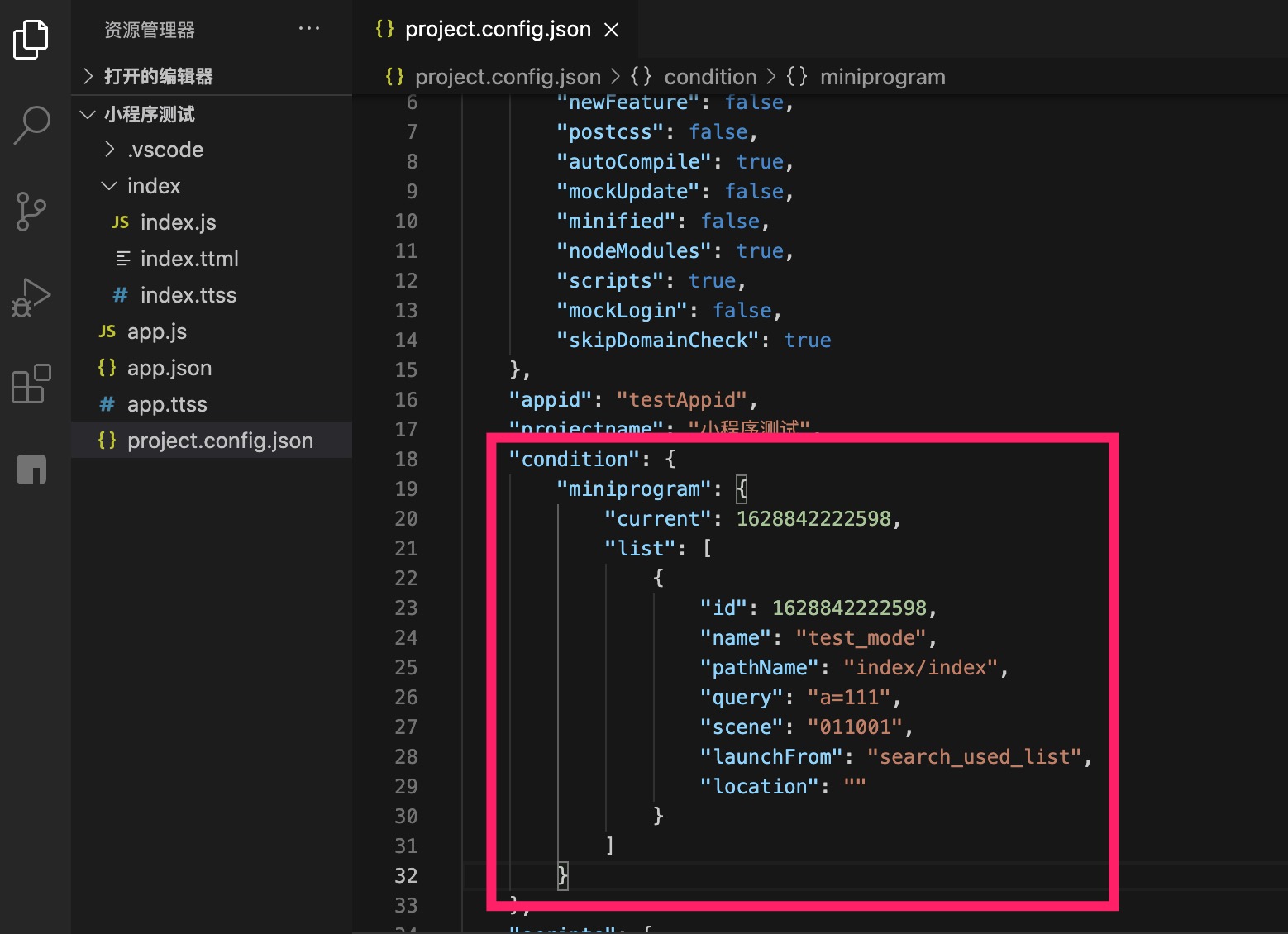Open the Search view icon
The height and width of the screenshot is (934, 1288).
pyautogui.click(x=31, y=126)
